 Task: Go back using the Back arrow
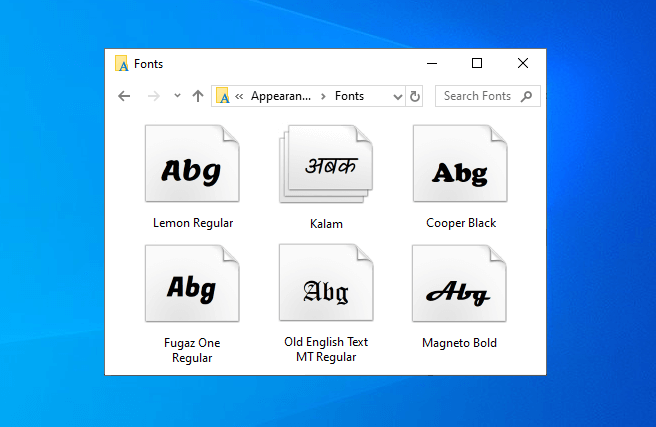click(x=124, y=96)
